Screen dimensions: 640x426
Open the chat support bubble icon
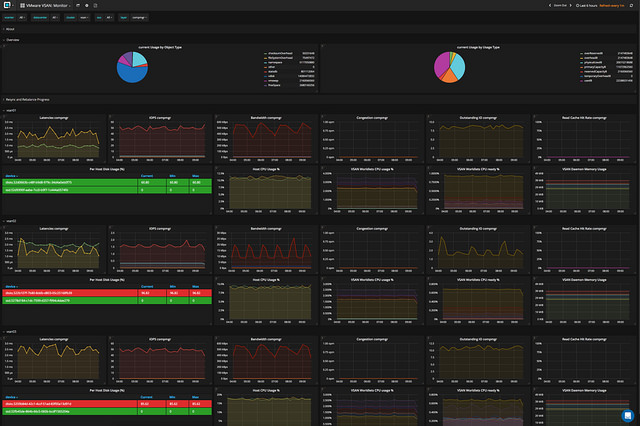tap(627, 415)
